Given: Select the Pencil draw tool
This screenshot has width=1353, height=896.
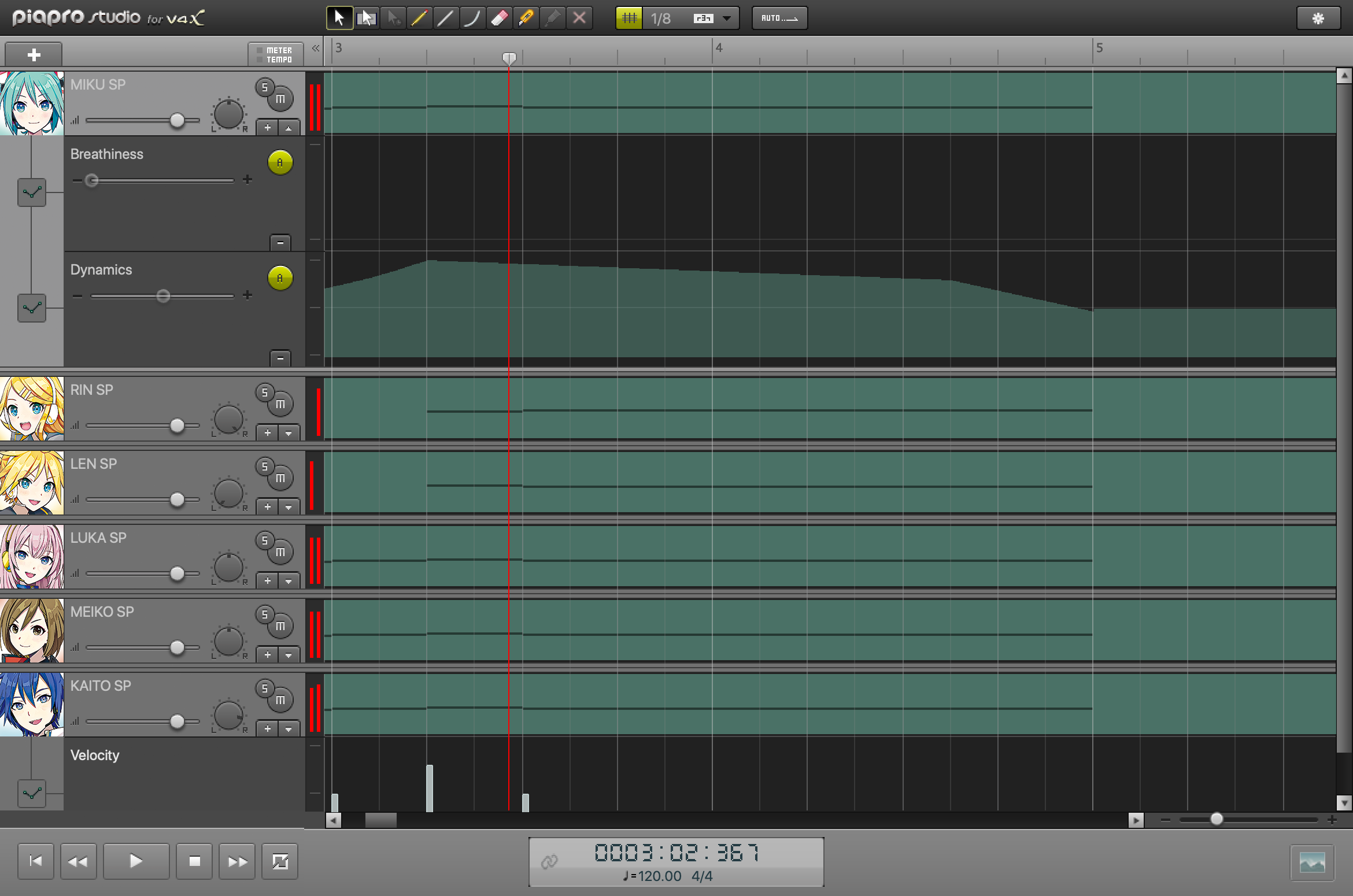Looking at the screenshot, I should click(x=419, y=18).
